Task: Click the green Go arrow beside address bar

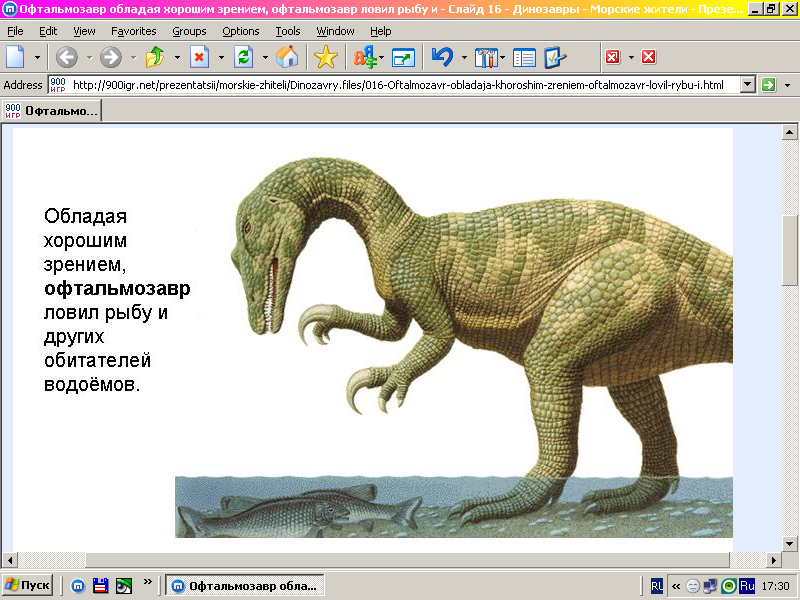Action: pyautogui.click(x=769, y=85)
